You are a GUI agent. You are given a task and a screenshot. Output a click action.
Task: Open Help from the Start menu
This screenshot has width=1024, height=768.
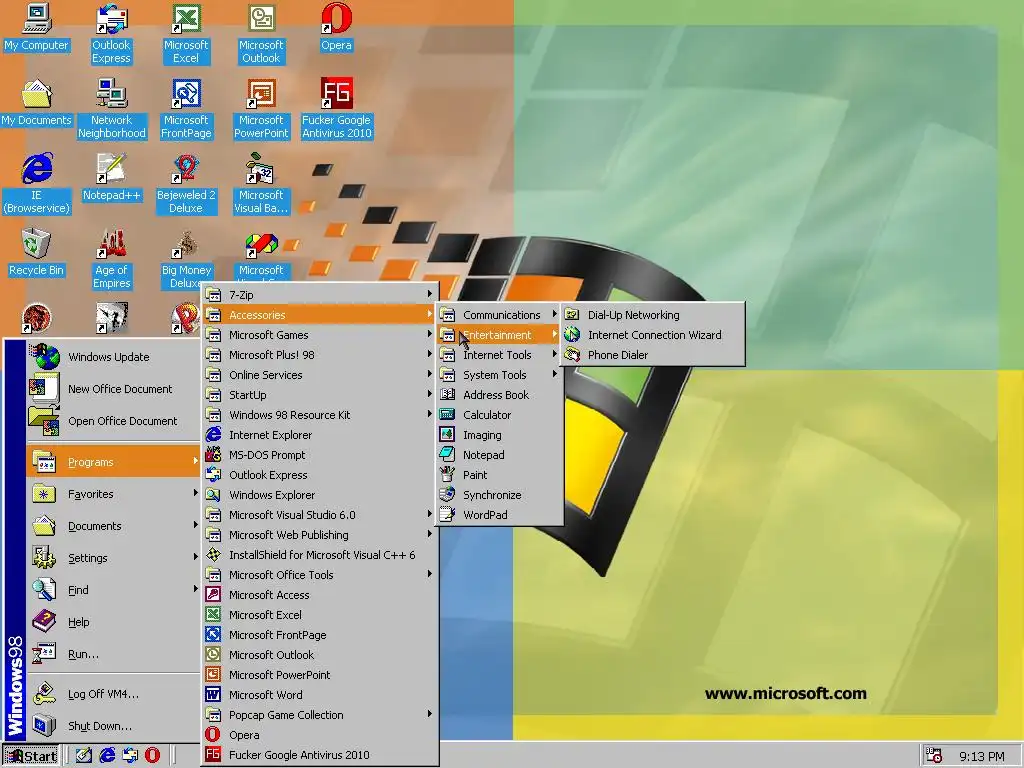pos(114,622)
